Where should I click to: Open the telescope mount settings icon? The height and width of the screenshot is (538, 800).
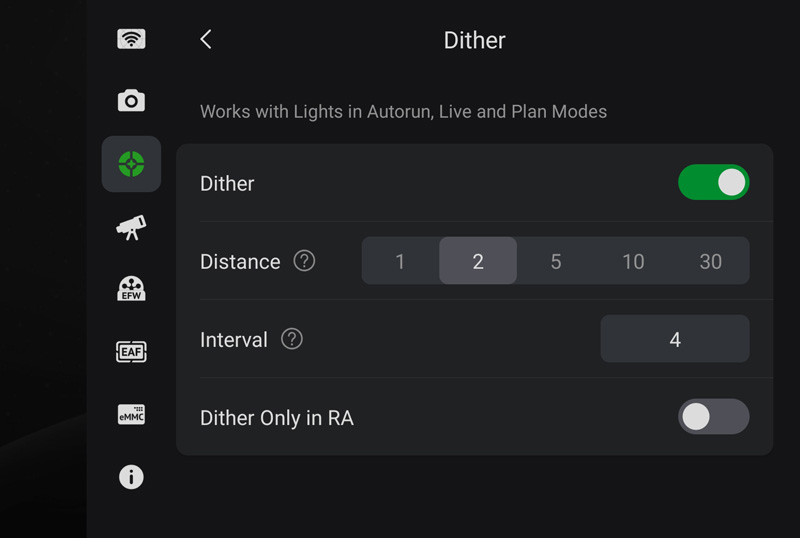131,227
